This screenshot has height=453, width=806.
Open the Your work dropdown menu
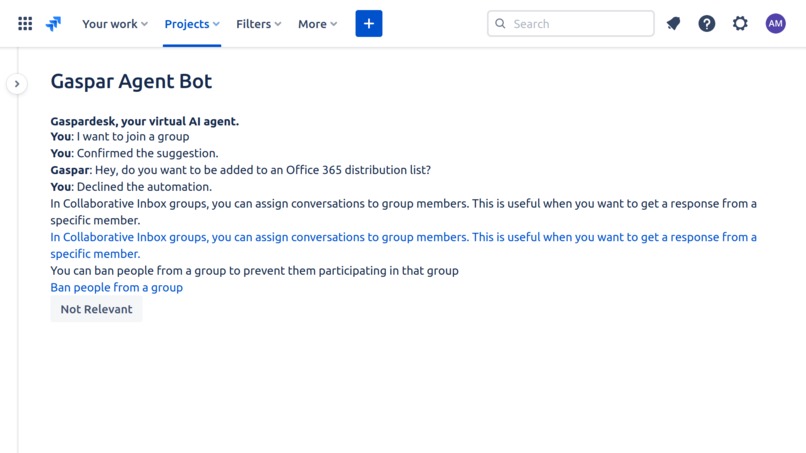pyautogui.click(x=115, y=24)
